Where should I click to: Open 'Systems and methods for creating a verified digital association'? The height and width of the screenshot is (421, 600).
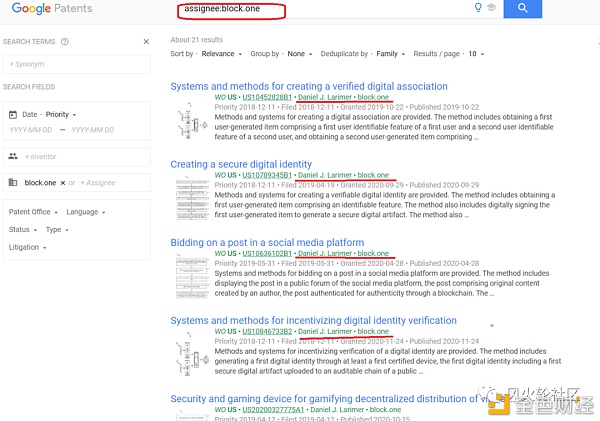pos(309,86)
